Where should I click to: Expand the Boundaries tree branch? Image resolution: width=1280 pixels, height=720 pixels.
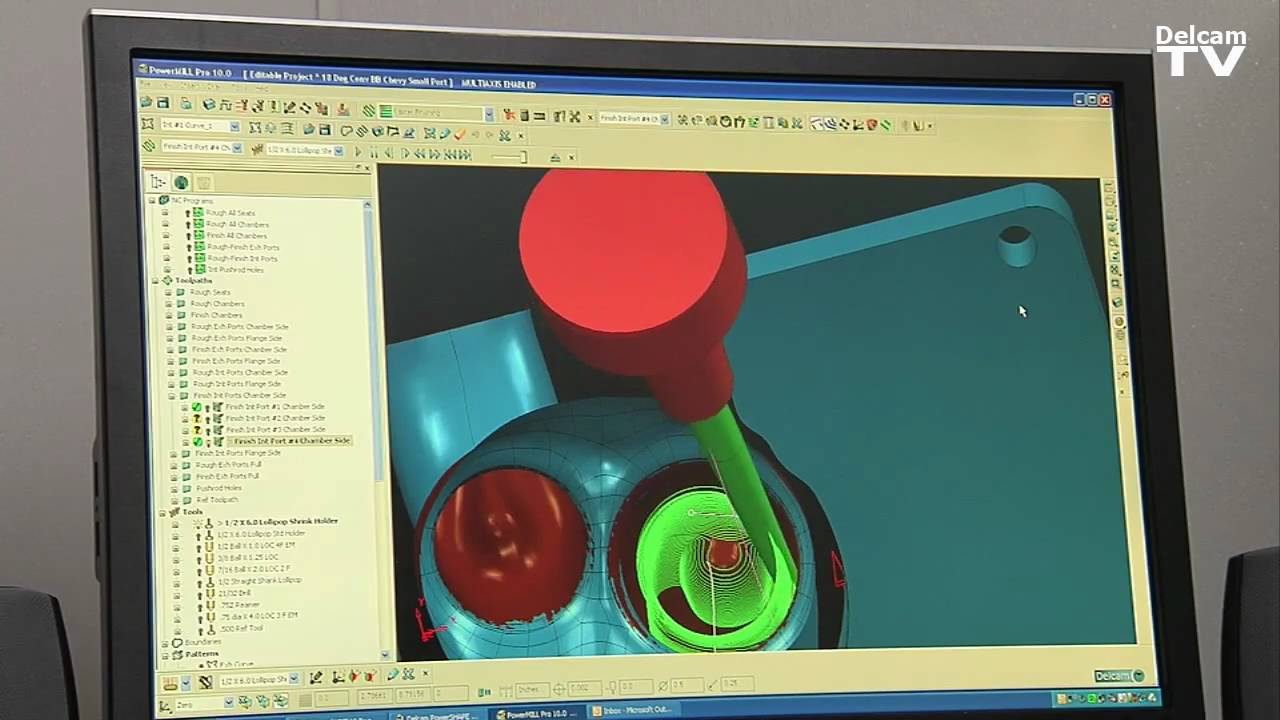164,642
